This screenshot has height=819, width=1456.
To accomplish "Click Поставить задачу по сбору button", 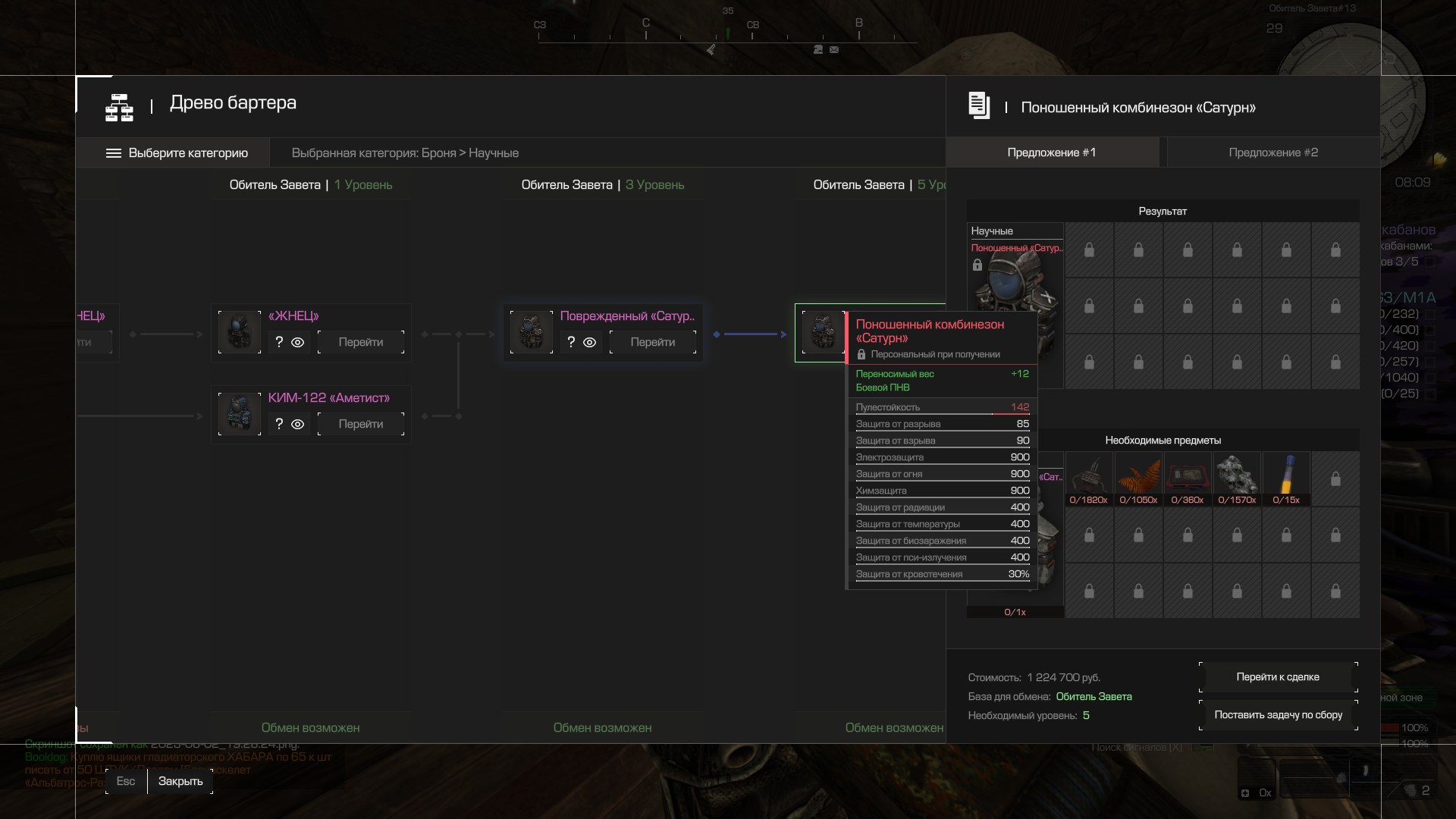I will pos(1278,714).
